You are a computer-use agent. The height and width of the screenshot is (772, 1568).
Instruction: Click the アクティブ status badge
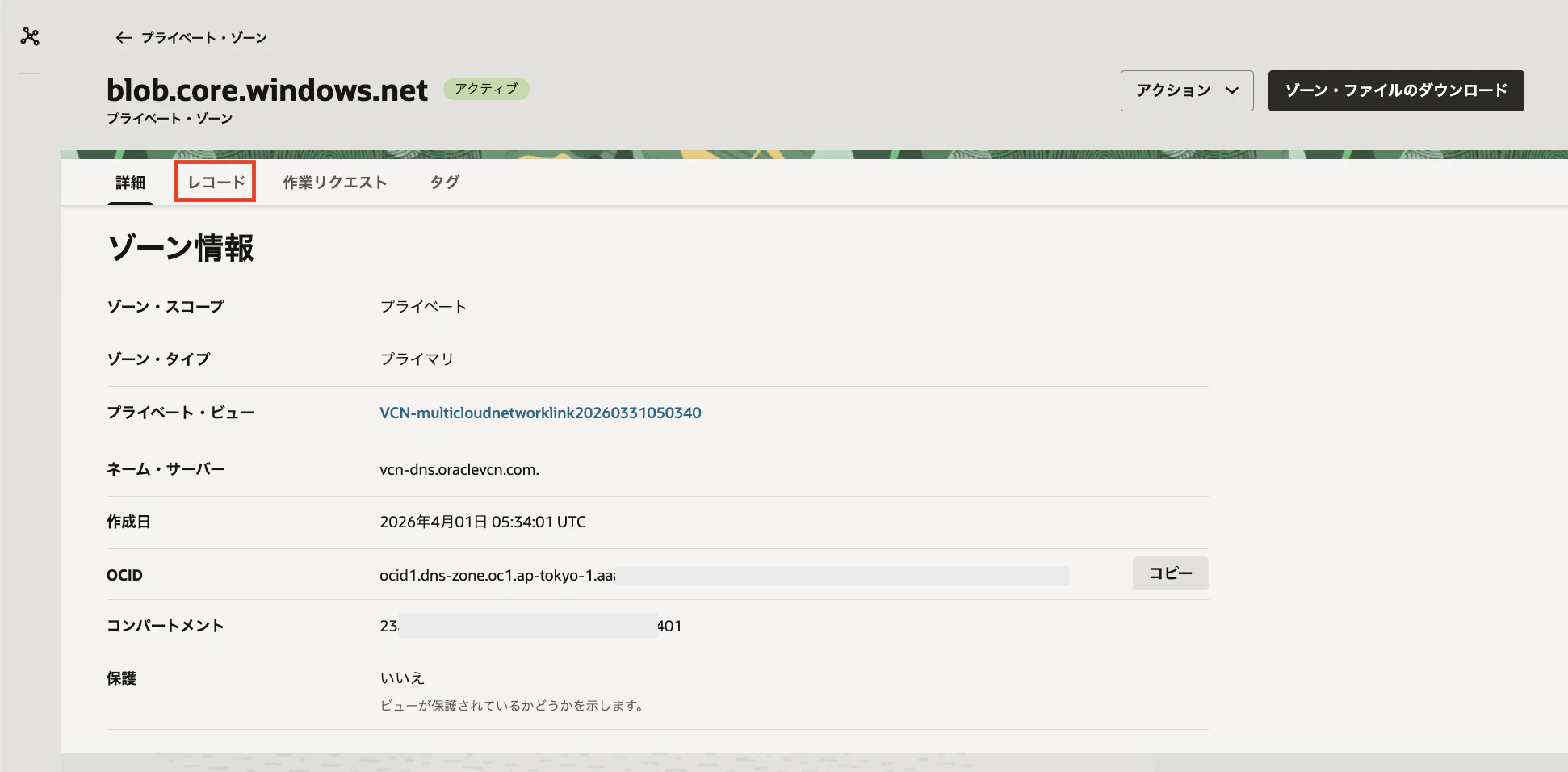point(486,89)
